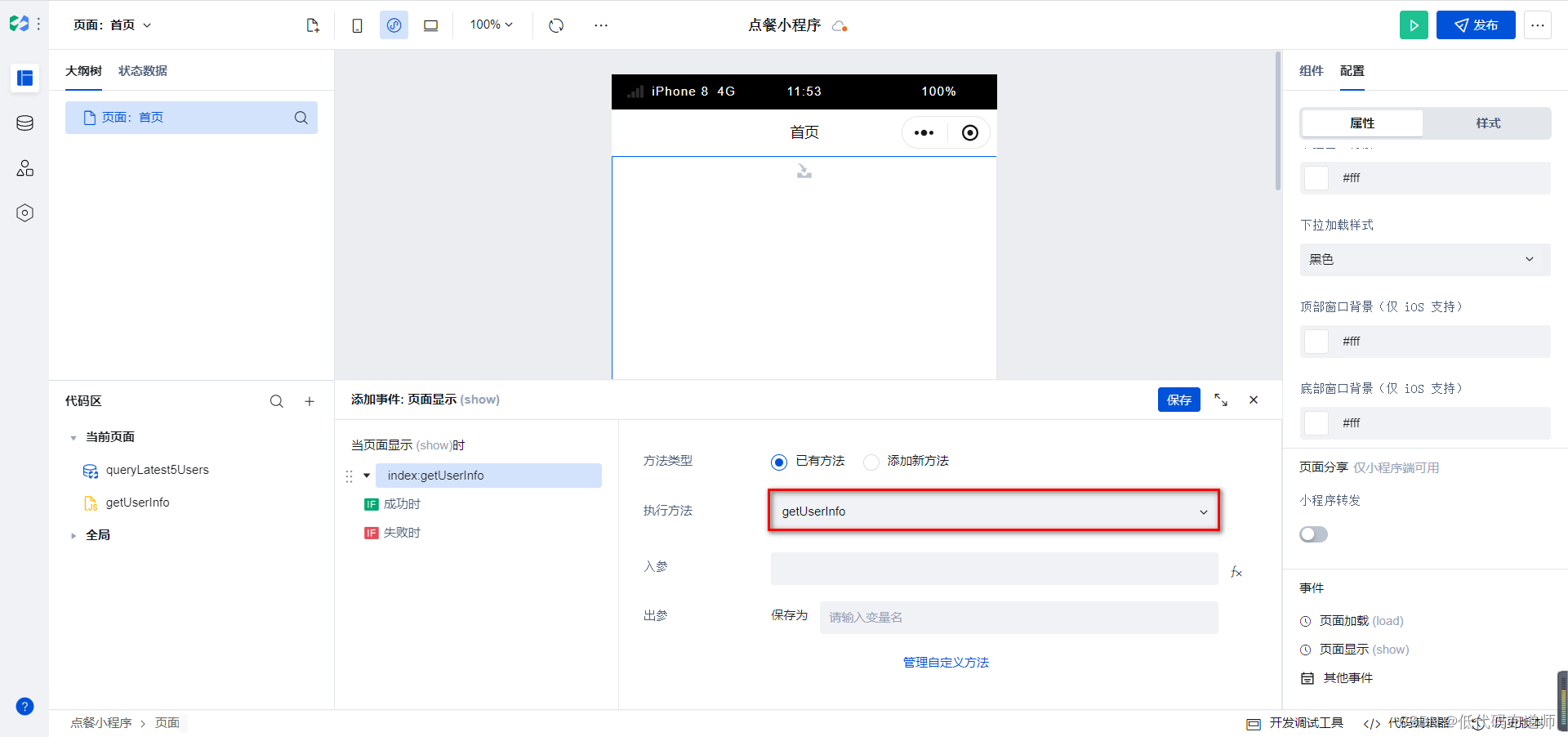Switch to the 状态数据 tab

point(143,71)
